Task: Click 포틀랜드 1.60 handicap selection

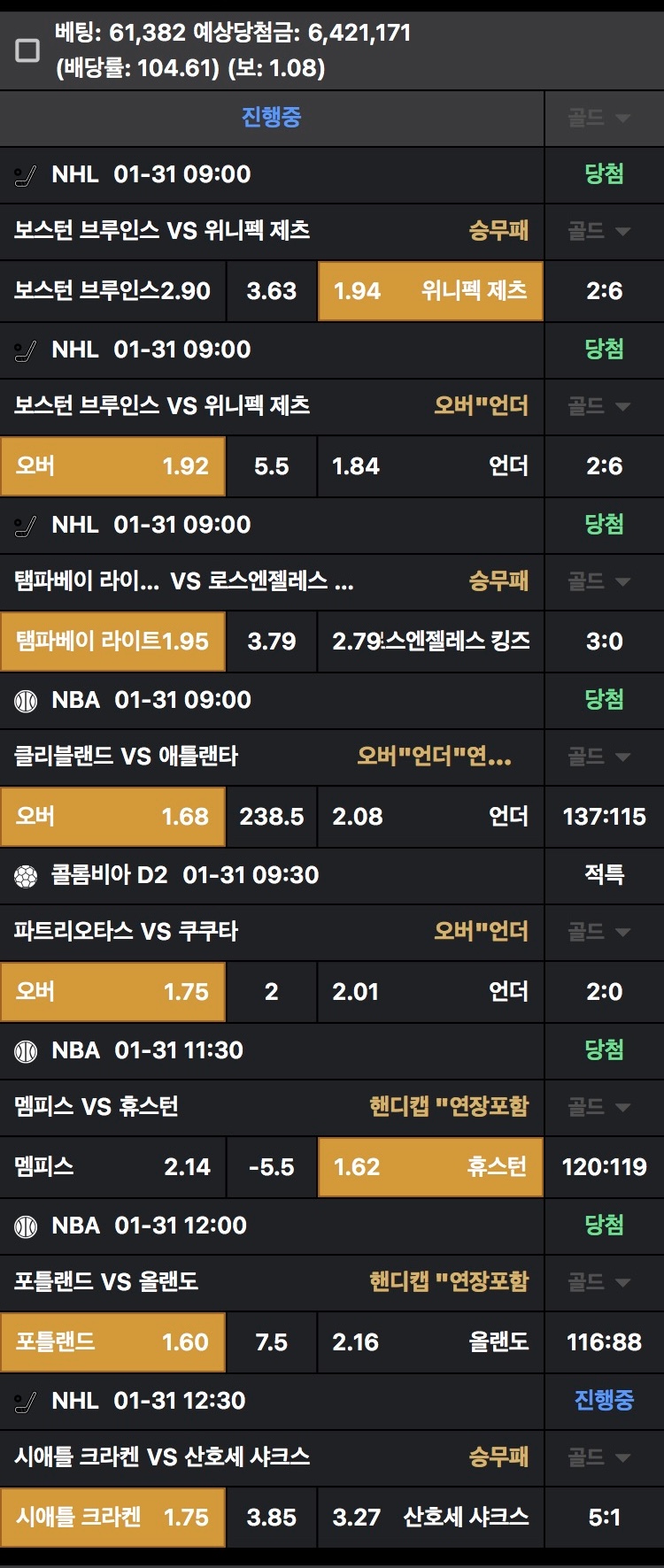Action: 113,1342
